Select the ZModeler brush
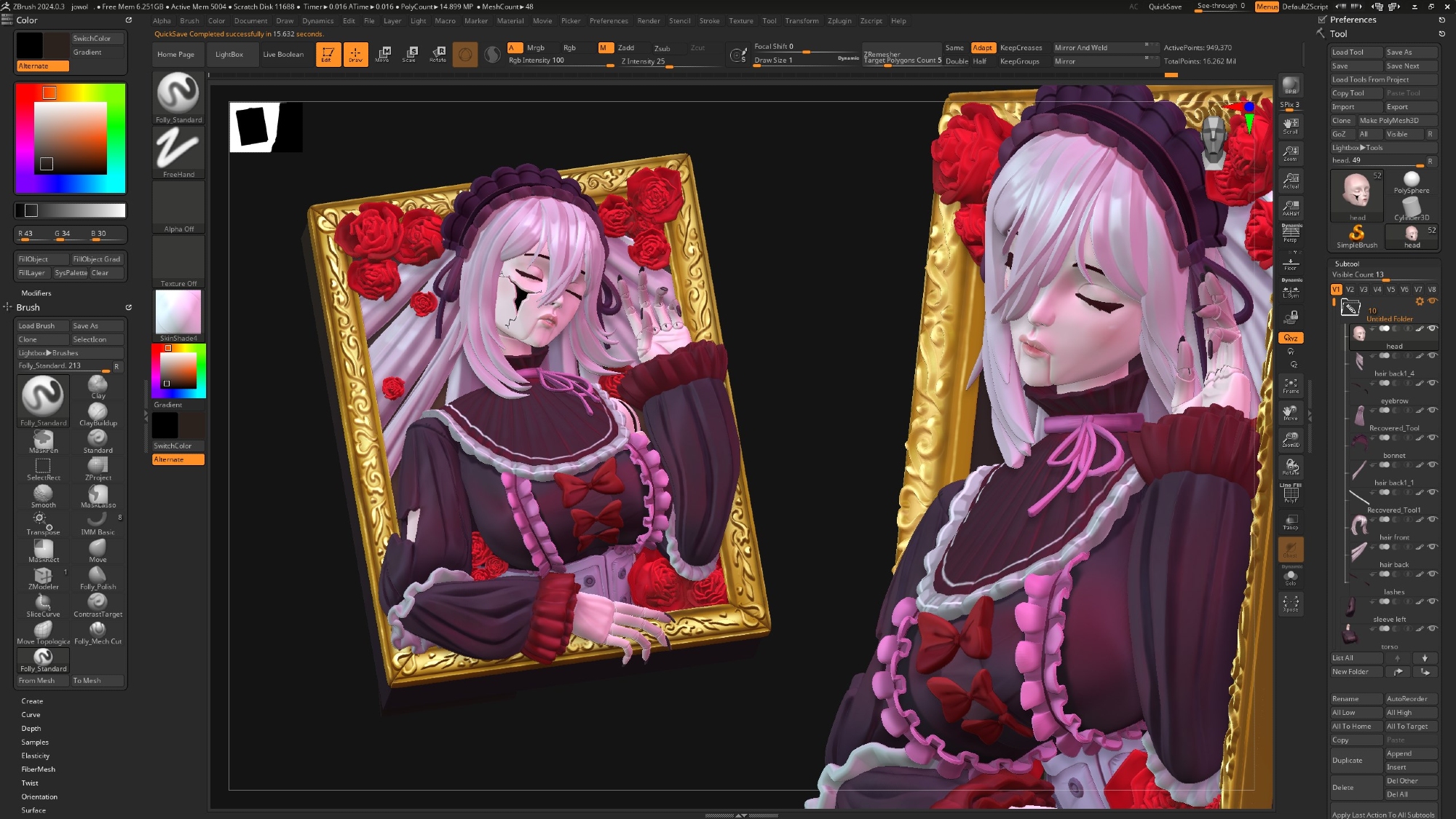 tap(43, 579)
